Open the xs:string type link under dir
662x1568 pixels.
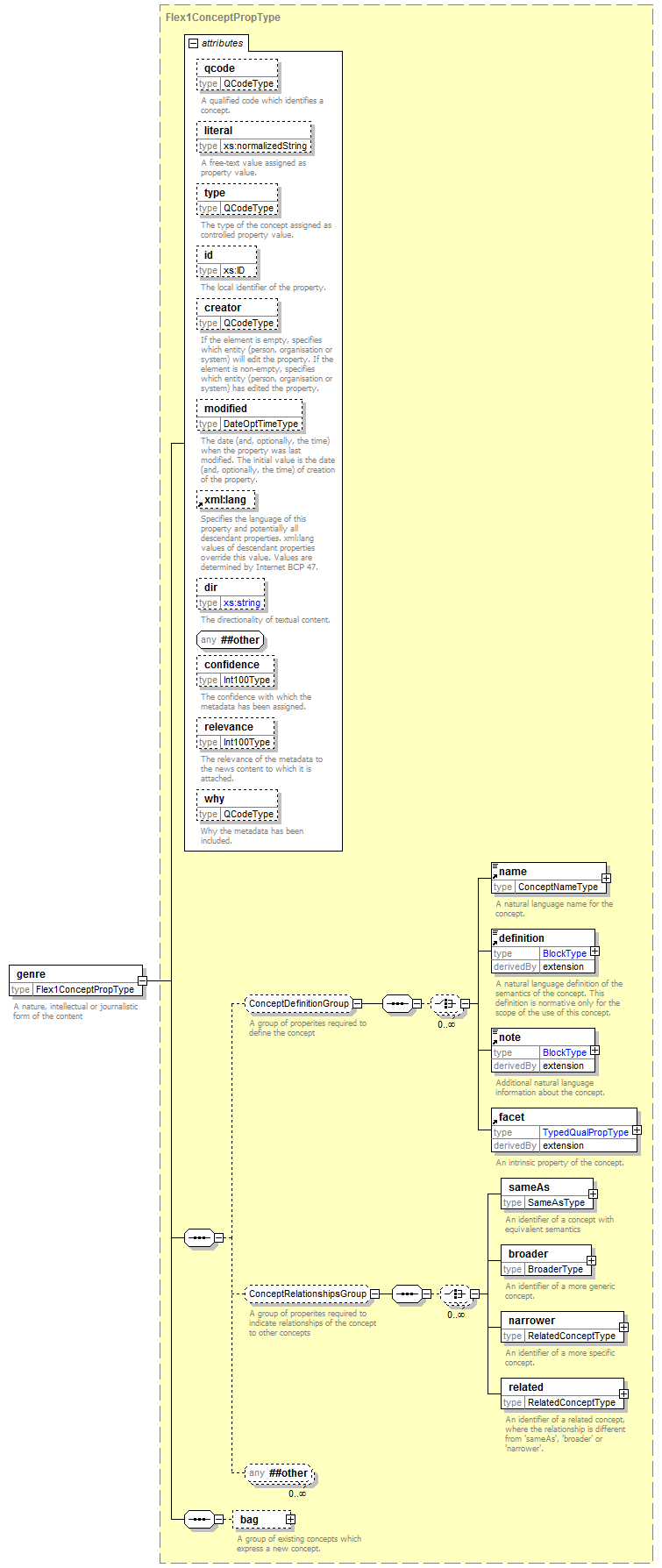pyautogui.click(x=241, y=603)
